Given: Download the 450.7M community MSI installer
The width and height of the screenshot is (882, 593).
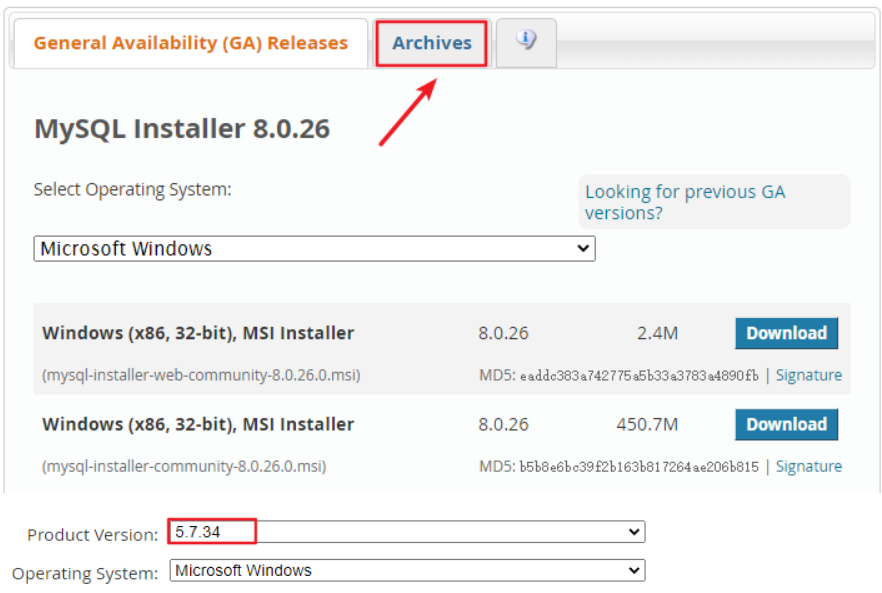Looking at the screenshot, I should (786, 424).
